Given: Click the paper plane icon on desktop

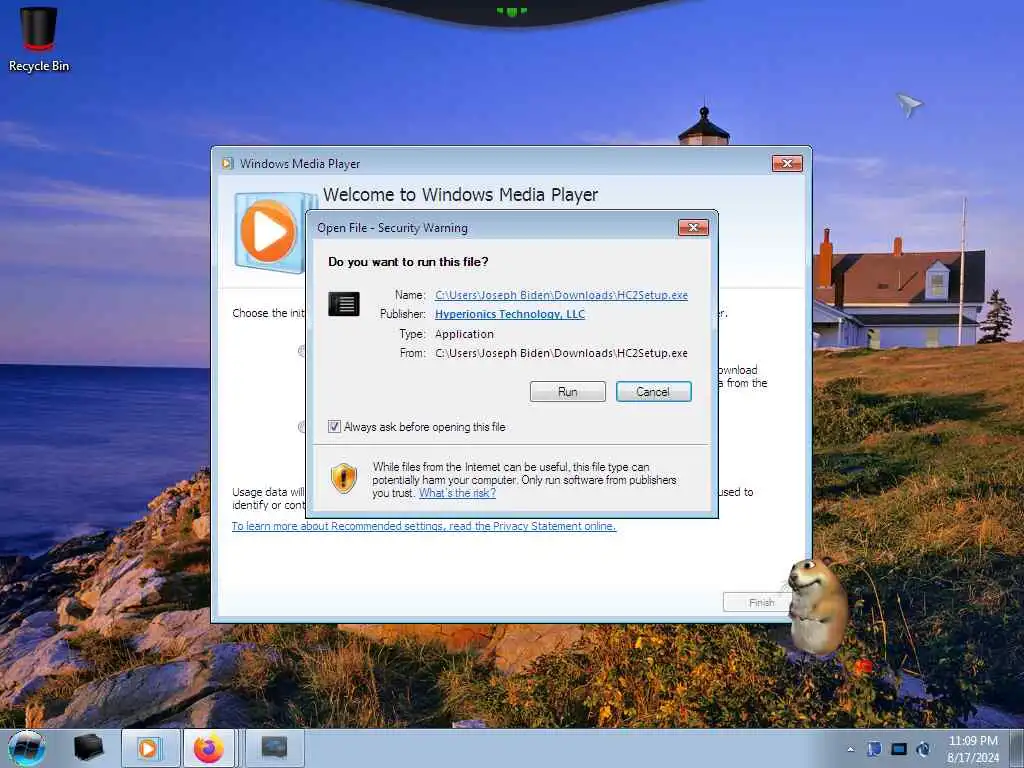Looking at the screenshot, I should [x=908, y=104].
